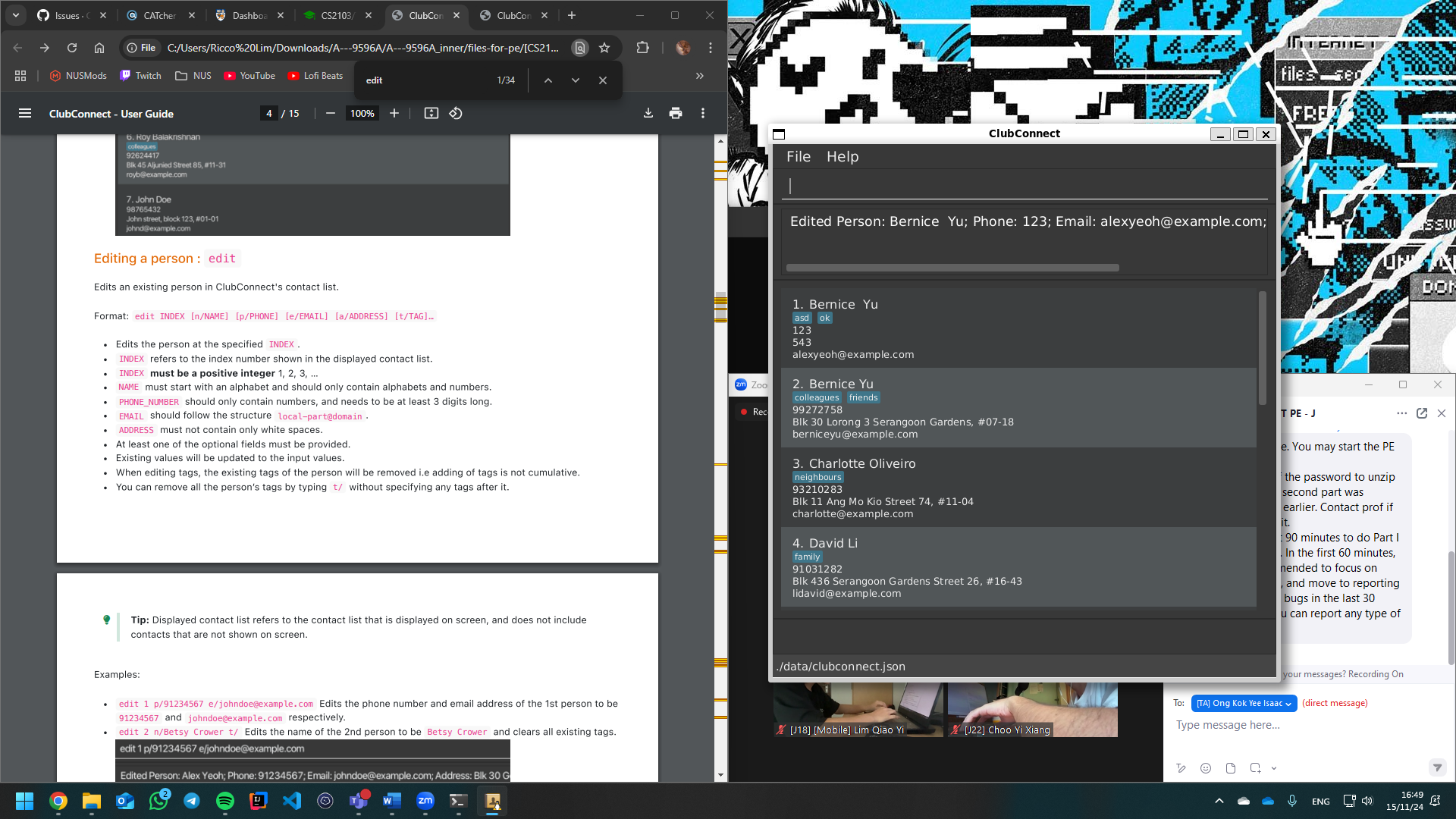Close the find bar
Viewport: 1456px width, 819px height.
coord(602,80)
